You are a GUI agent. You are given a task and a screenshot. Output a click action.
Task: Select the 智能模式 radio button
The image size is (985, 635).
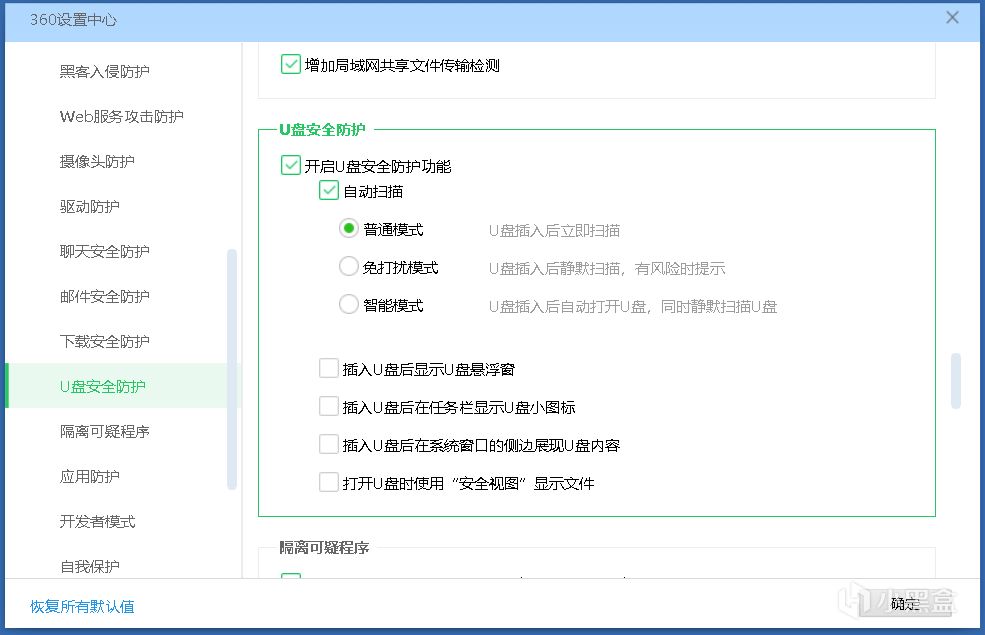349,305
